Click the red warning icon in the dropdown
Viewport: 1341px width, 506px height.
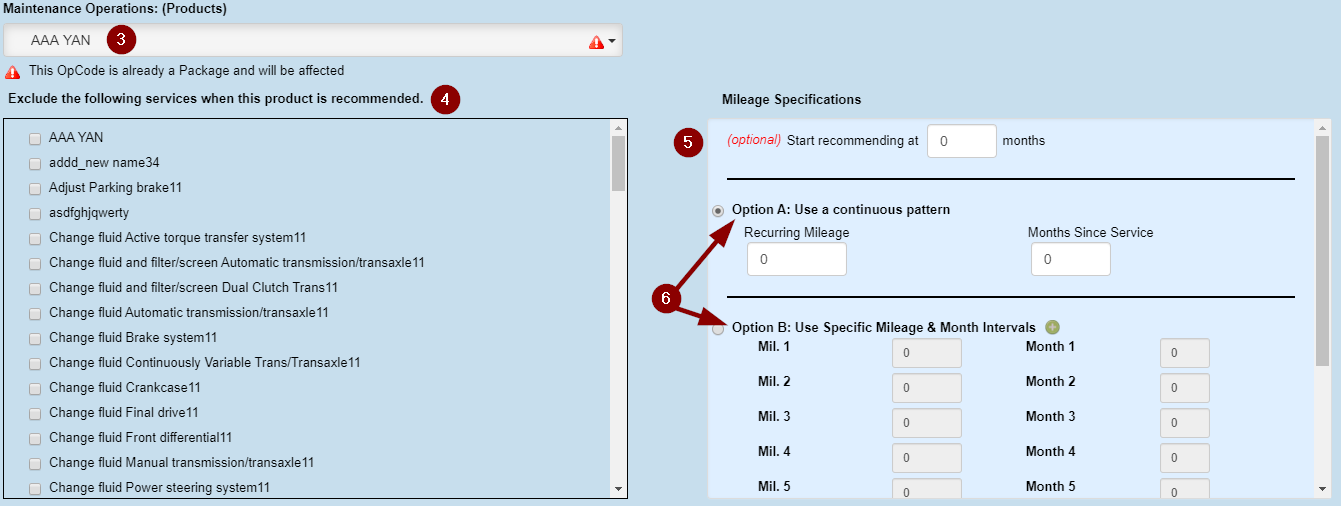[596, 42]
